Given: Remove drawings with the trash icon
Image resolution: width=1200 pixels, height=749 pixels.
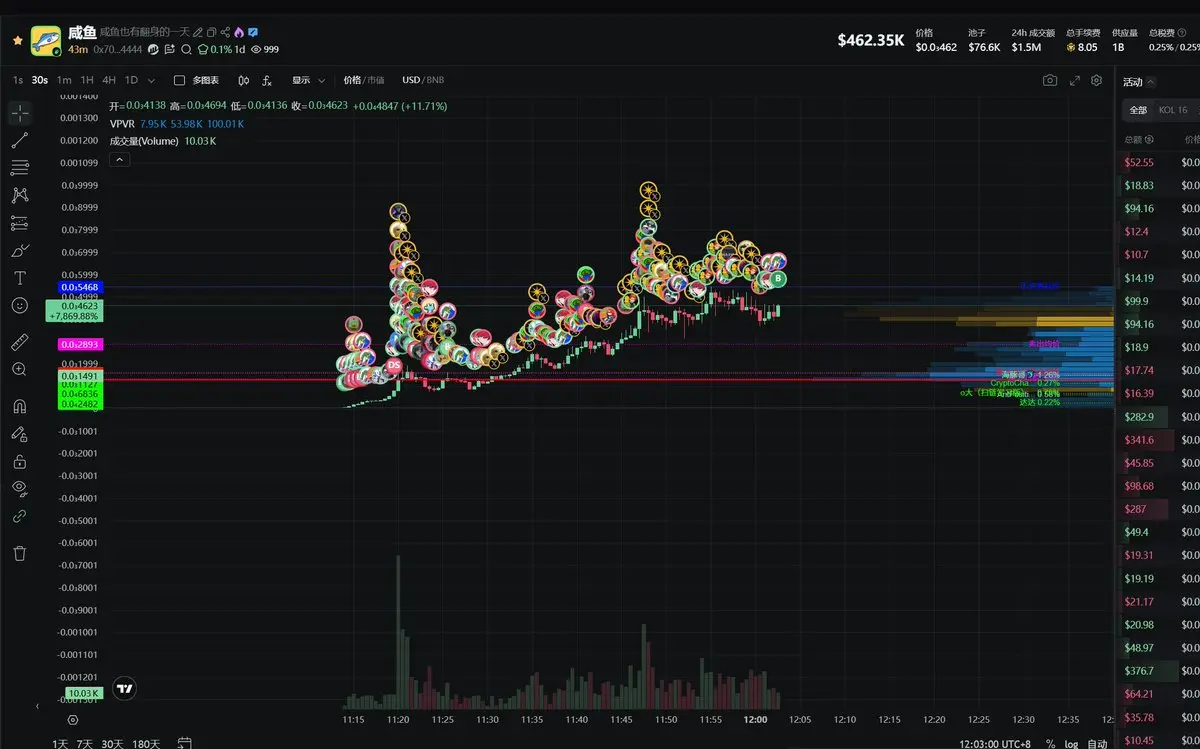Looking at the screenshot, I should (x=20, y=553).
